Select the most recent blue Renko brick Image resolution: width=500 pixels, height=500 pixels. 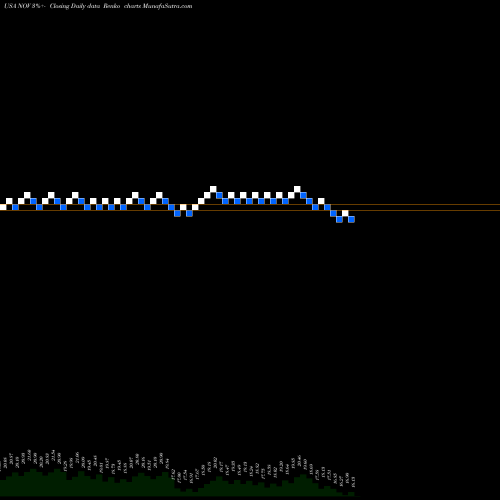pos(351,219)
